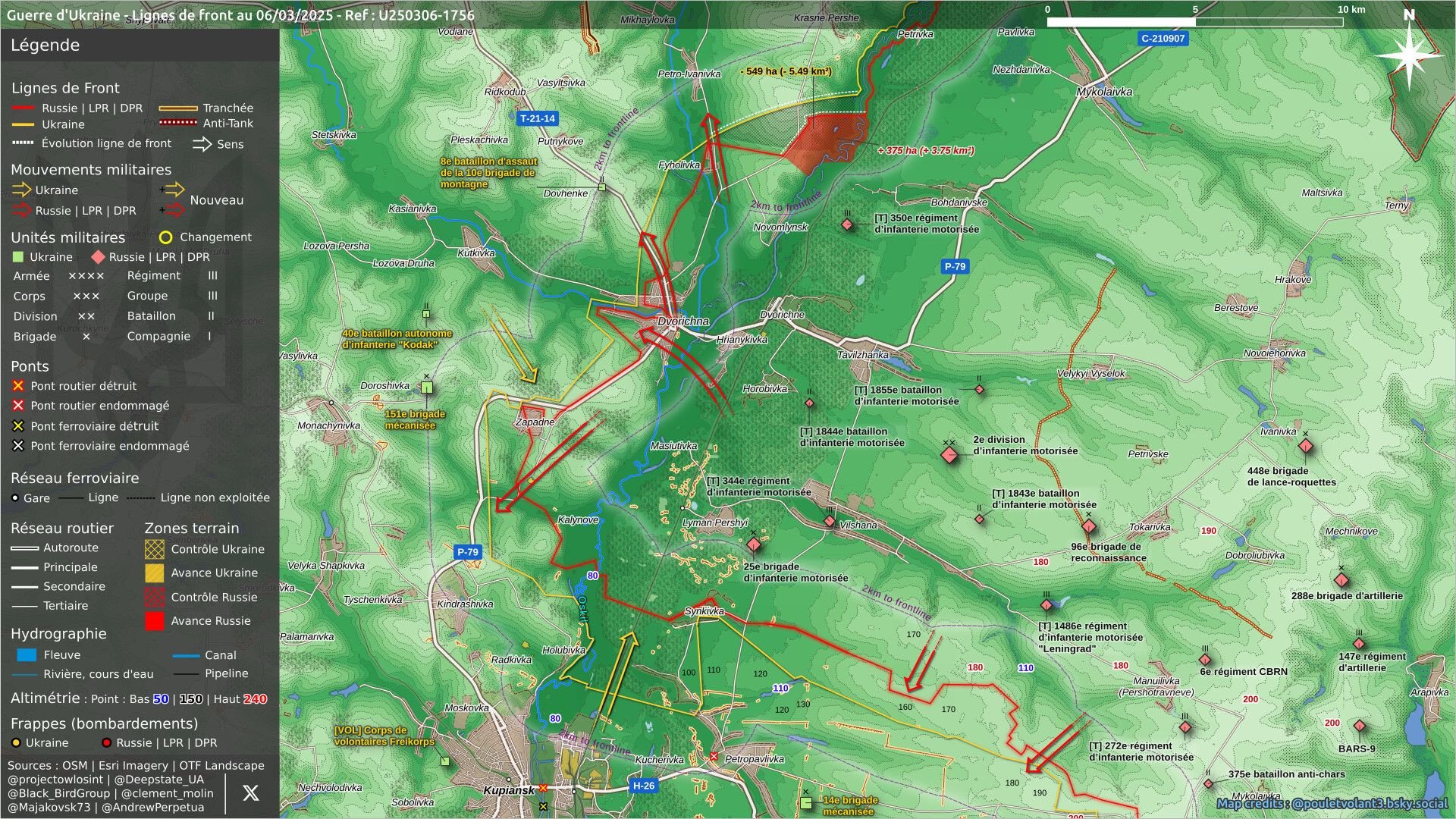Click the 'Avance Russie' solid red swatch
The height and width of the screenshot is (819, 1456).
pyautogui.click(x=155, y=621)
